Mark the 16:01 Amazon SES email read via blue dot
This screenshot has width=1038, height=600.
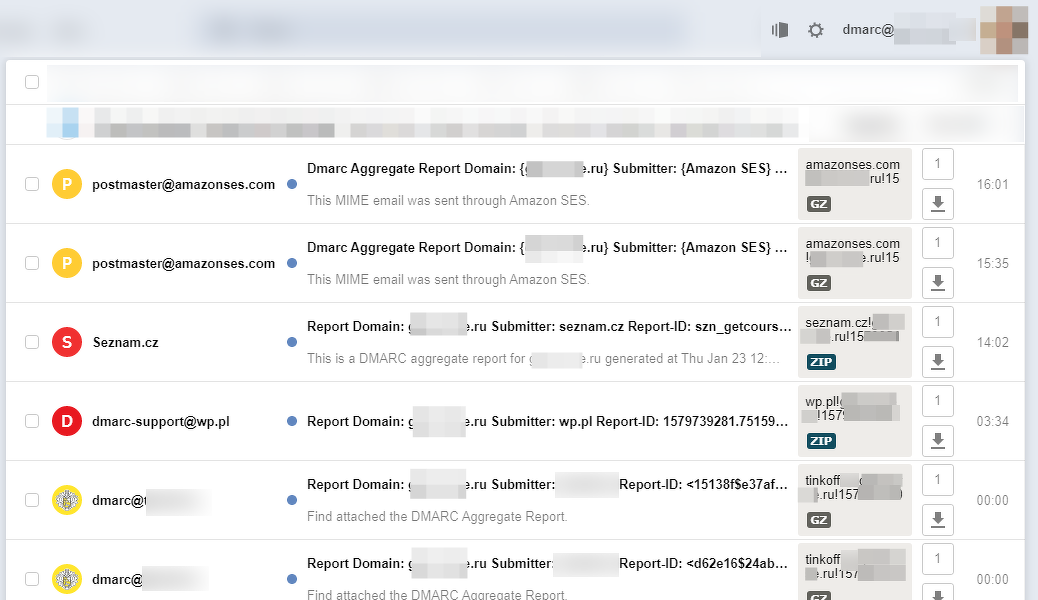coord(292,184)
